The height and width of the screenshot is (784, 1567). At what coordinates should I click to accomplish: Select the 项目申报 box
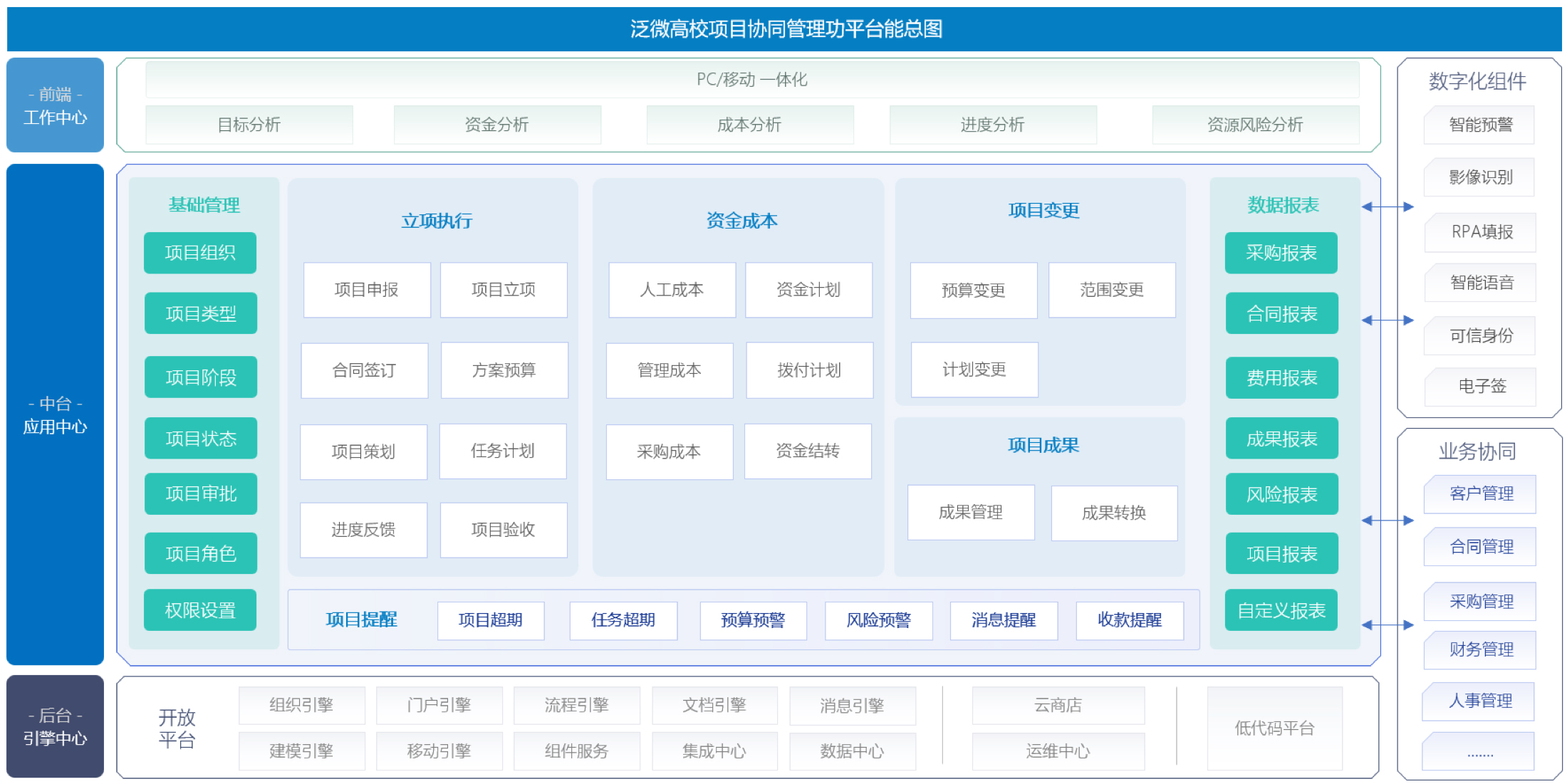pyautogui.click(x=366, y=290)
